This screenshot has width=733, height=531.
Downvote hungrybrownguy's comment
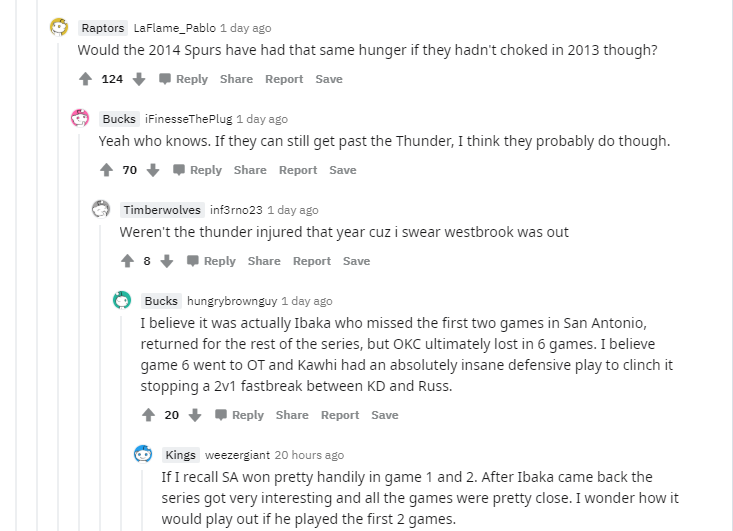pyautogui.click(x=195, y=415)
